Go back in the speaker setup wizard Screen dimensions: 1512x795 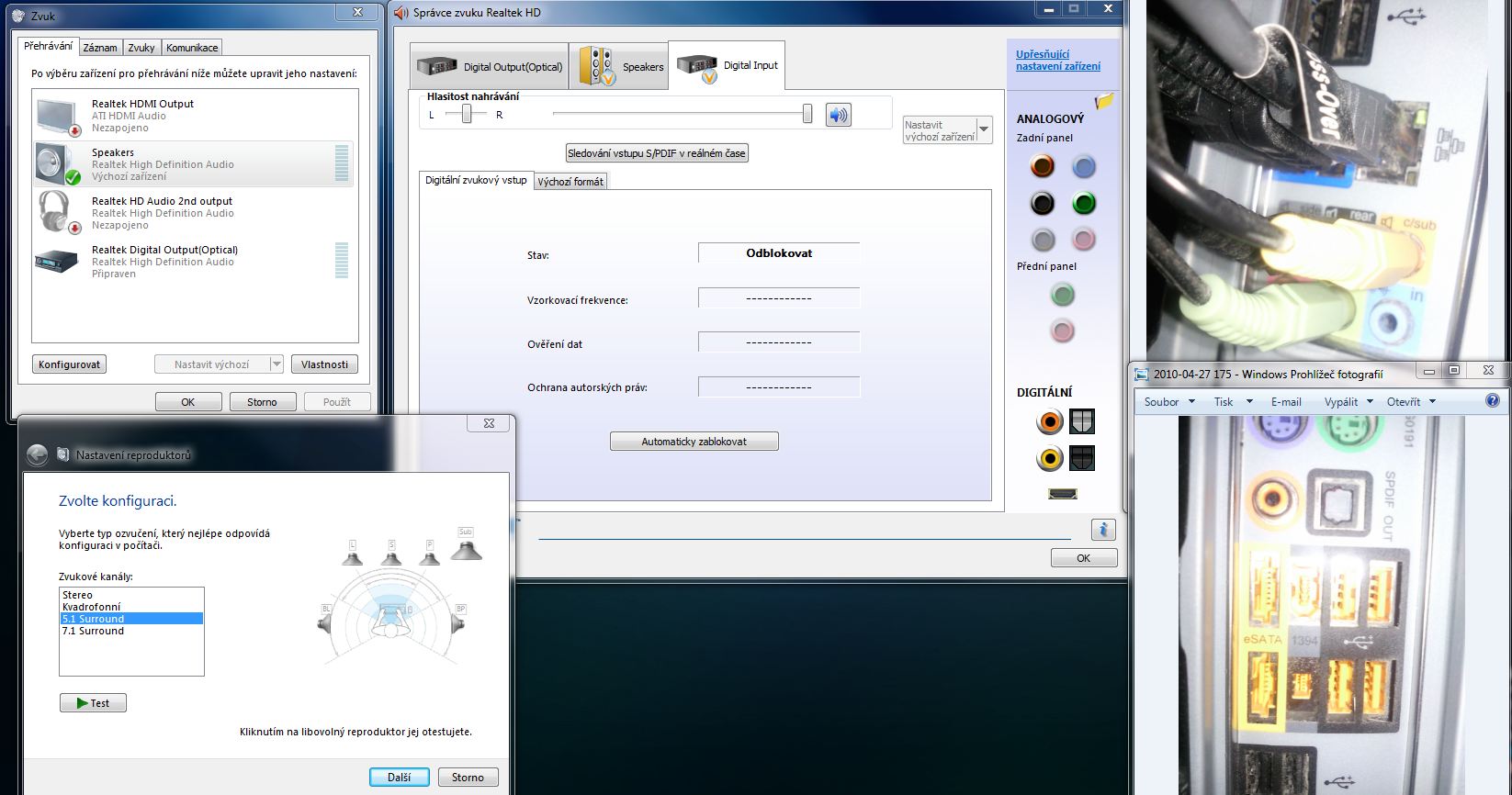pos(37,454)
